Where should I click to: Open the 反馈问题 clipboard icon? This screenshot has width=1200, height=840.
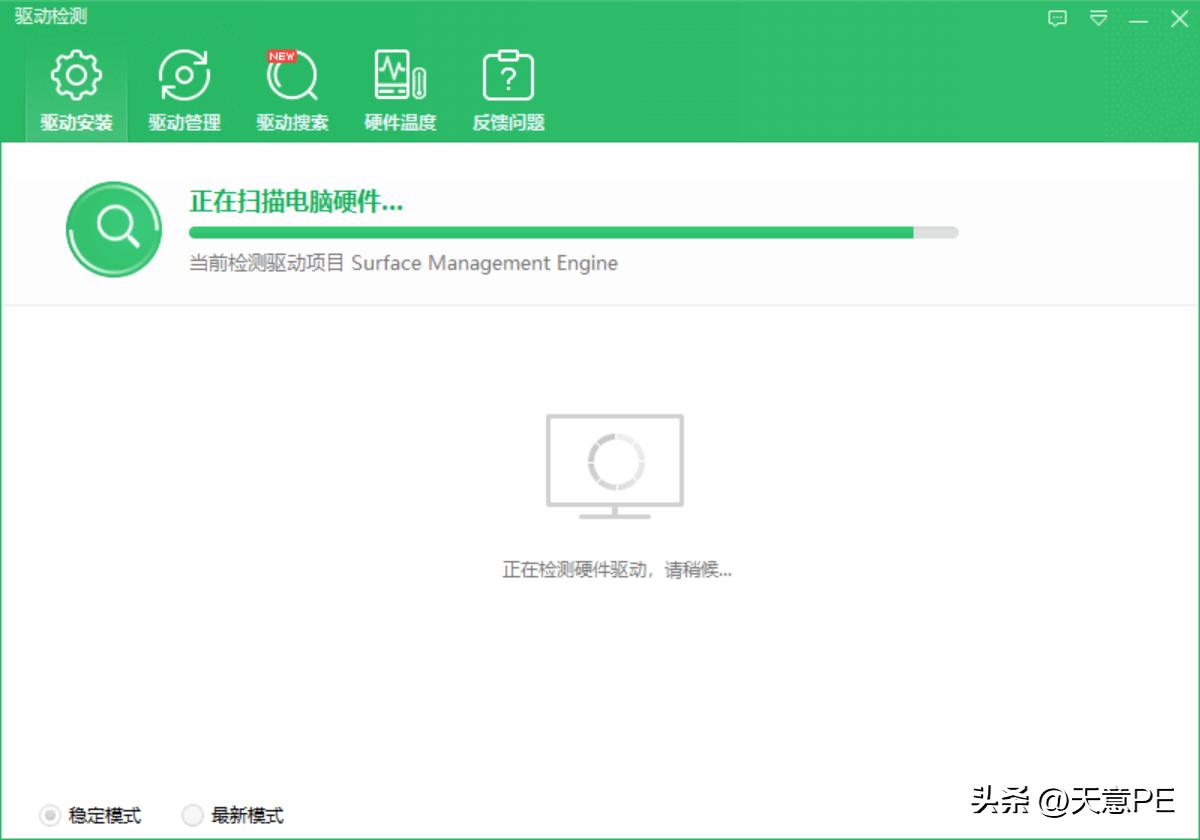point(507,72)
